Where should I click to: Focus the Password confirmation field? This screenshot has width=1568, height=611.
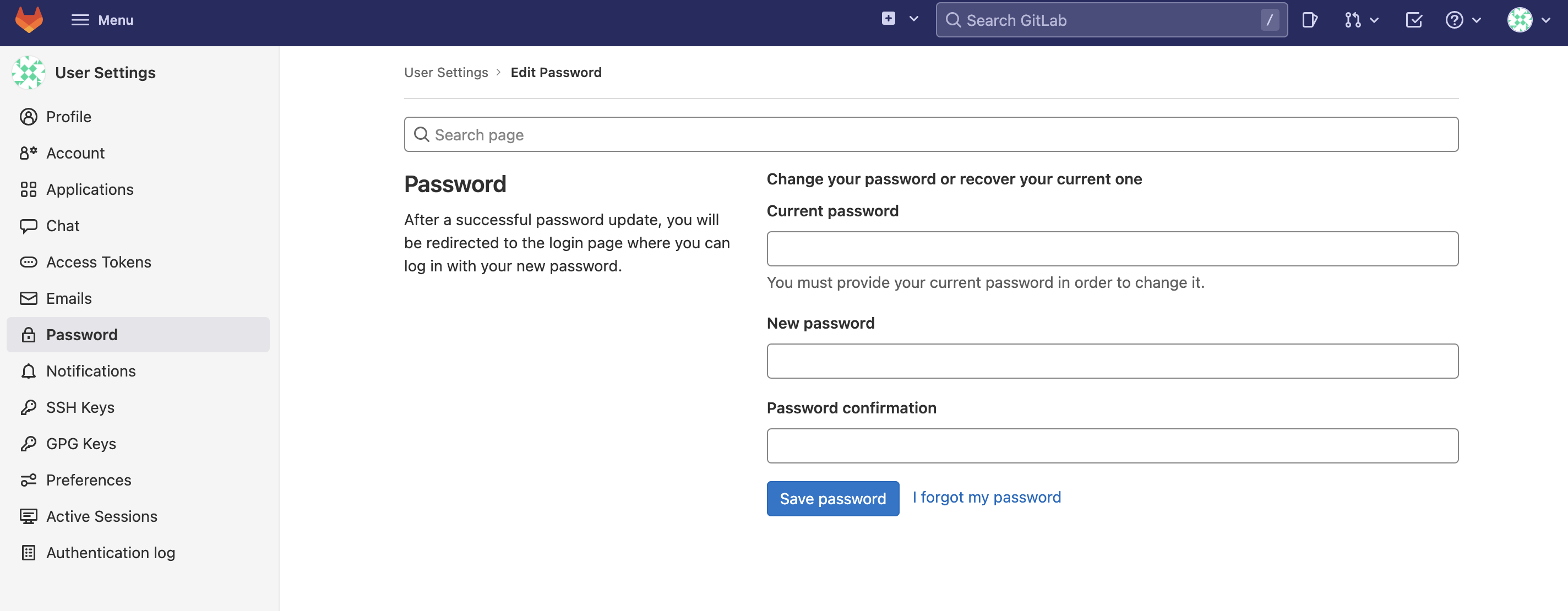tap(1112, 446)
